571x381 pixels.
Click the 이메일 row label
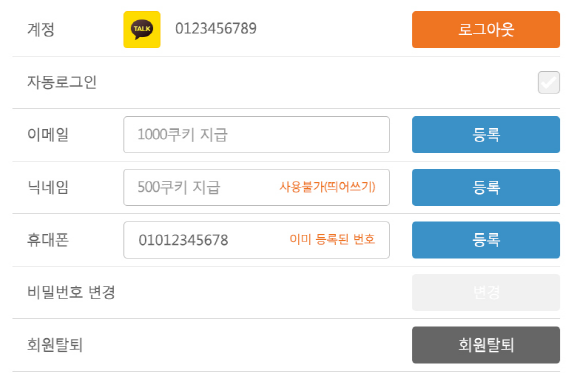pos(48,134)
